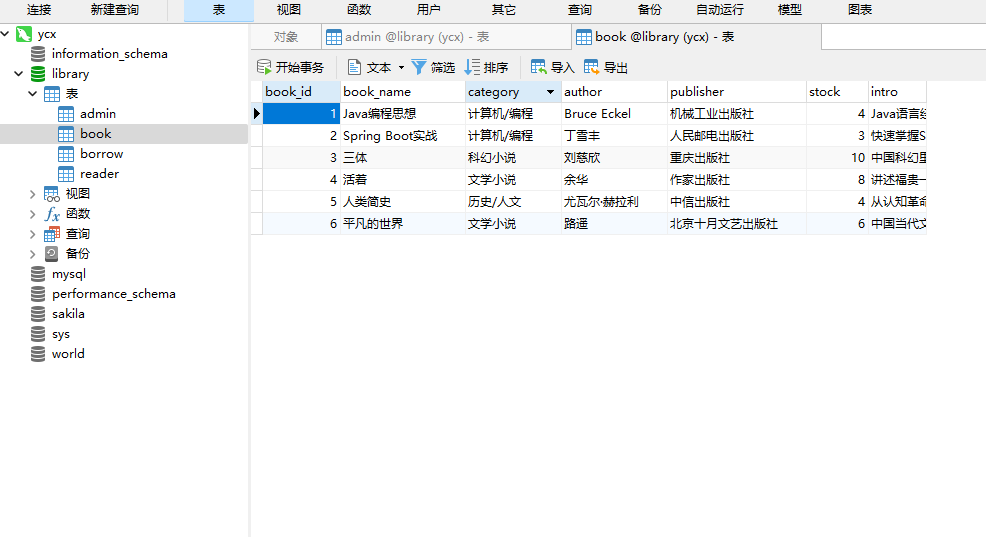This screenshot has width=986, height=537.
Task: Click the 导入 import icon
Action: [x=538, y=67]
